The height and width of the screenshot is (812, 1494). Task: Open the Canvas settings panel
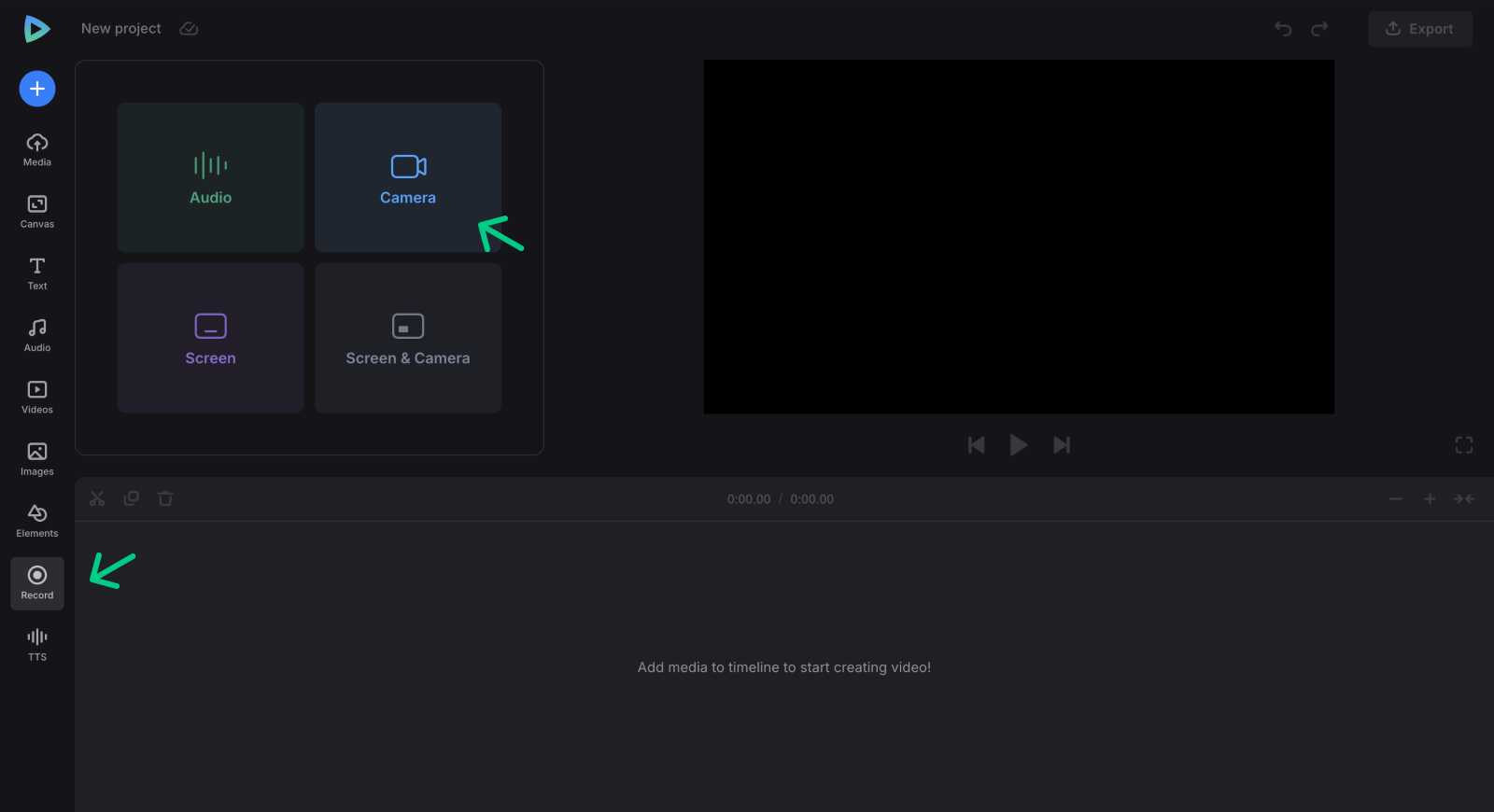point(37,212)
